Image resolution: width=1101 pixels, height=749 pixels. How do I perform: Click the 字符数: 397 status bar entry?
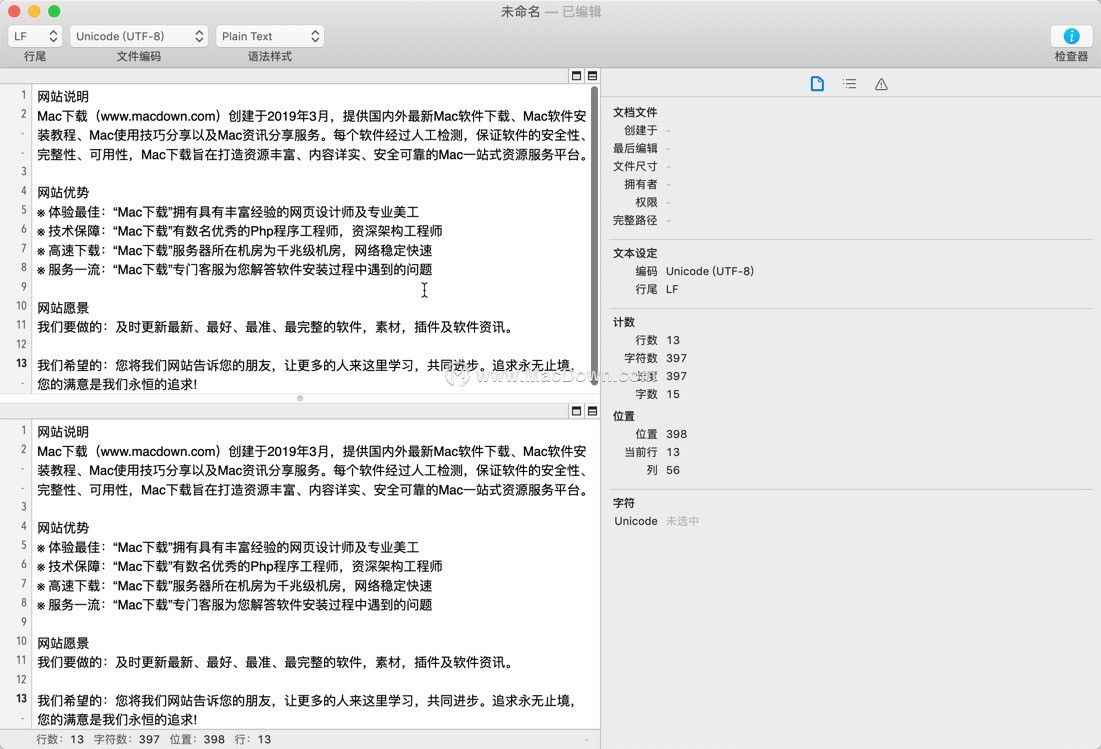click(x=126, y=739)
